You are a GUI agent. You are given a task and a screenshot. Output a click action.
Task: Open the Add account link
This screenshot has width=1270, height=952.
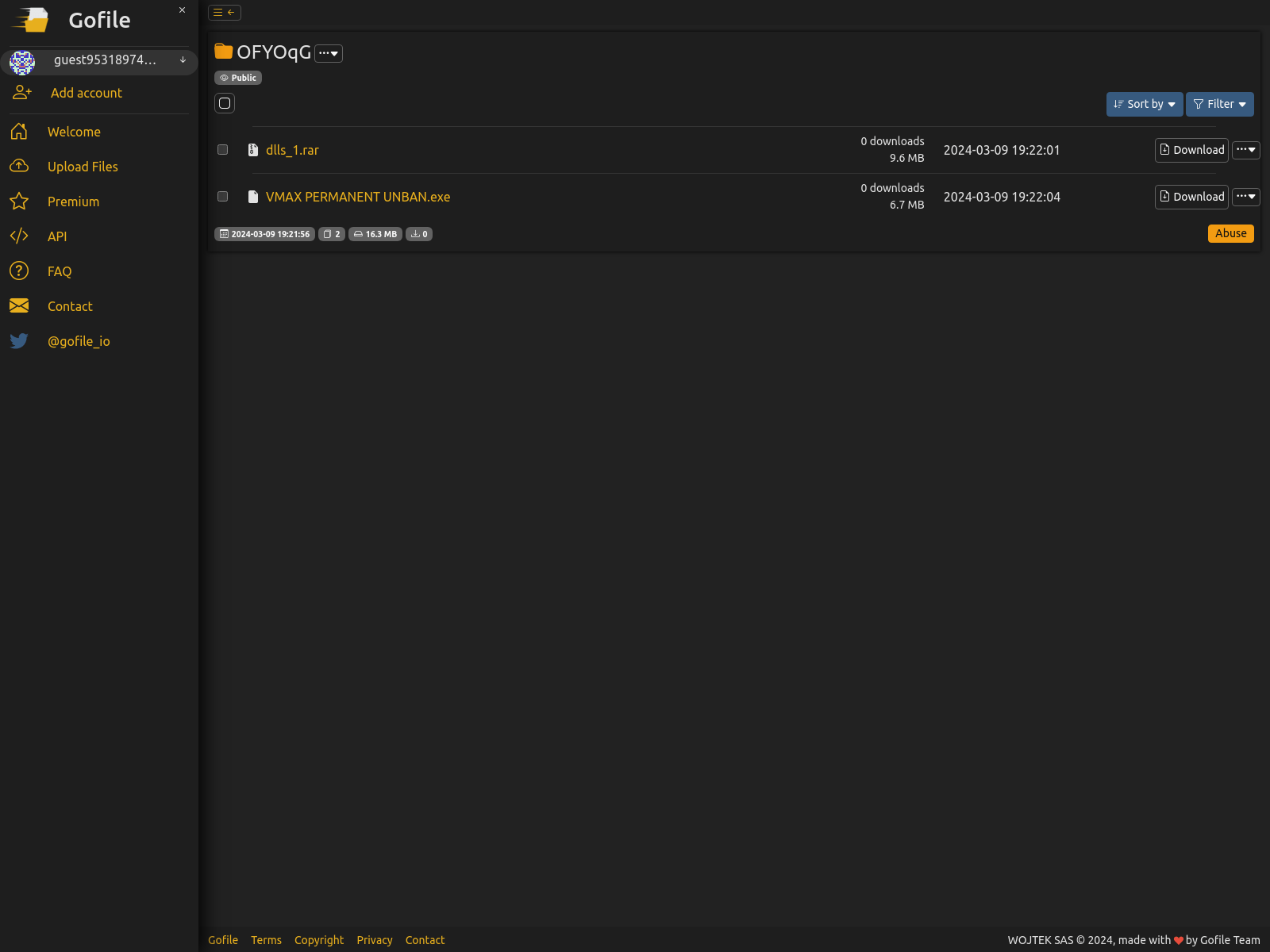tap(87, 93)
